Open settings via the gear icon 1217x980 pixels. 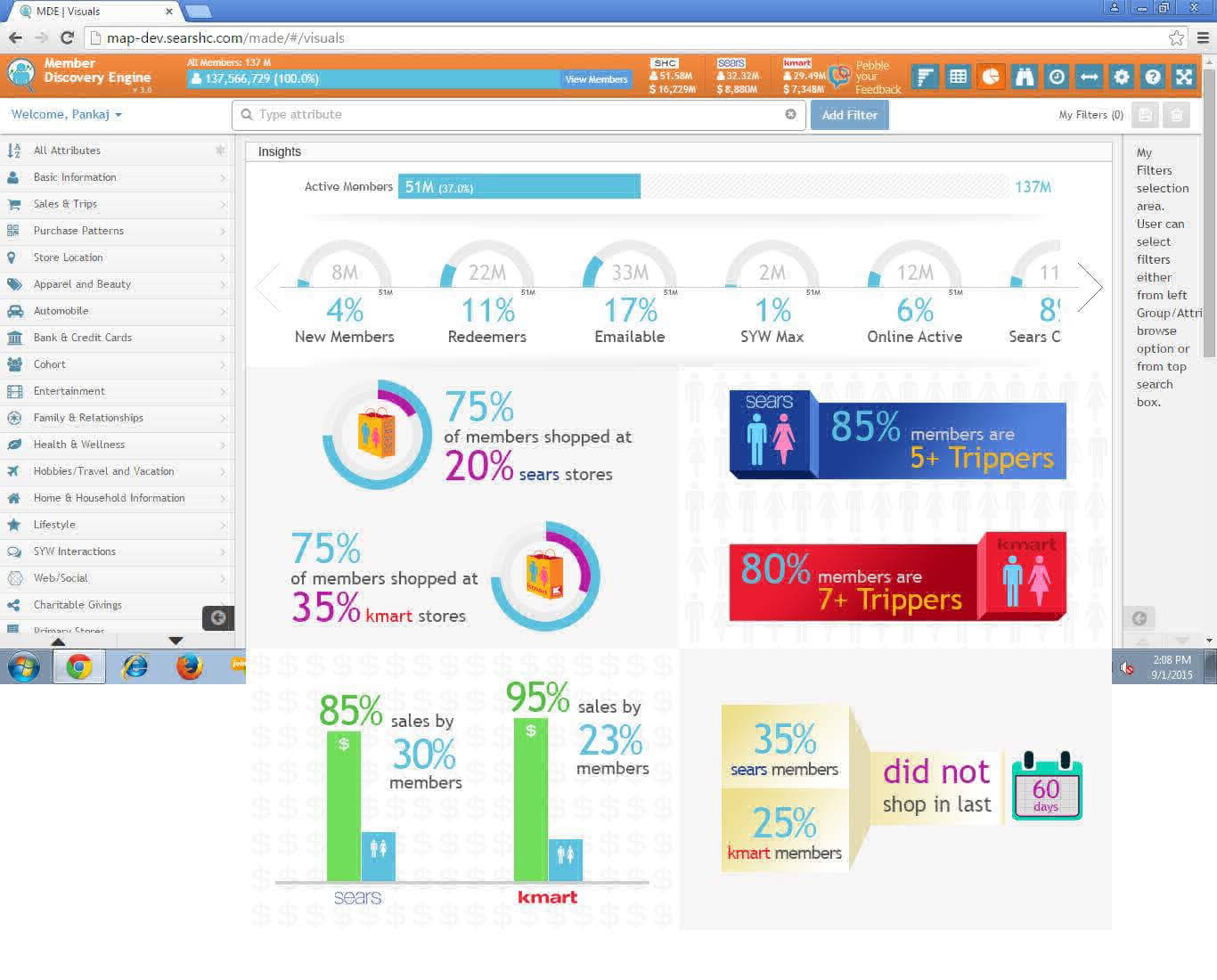pos(1121,78)
